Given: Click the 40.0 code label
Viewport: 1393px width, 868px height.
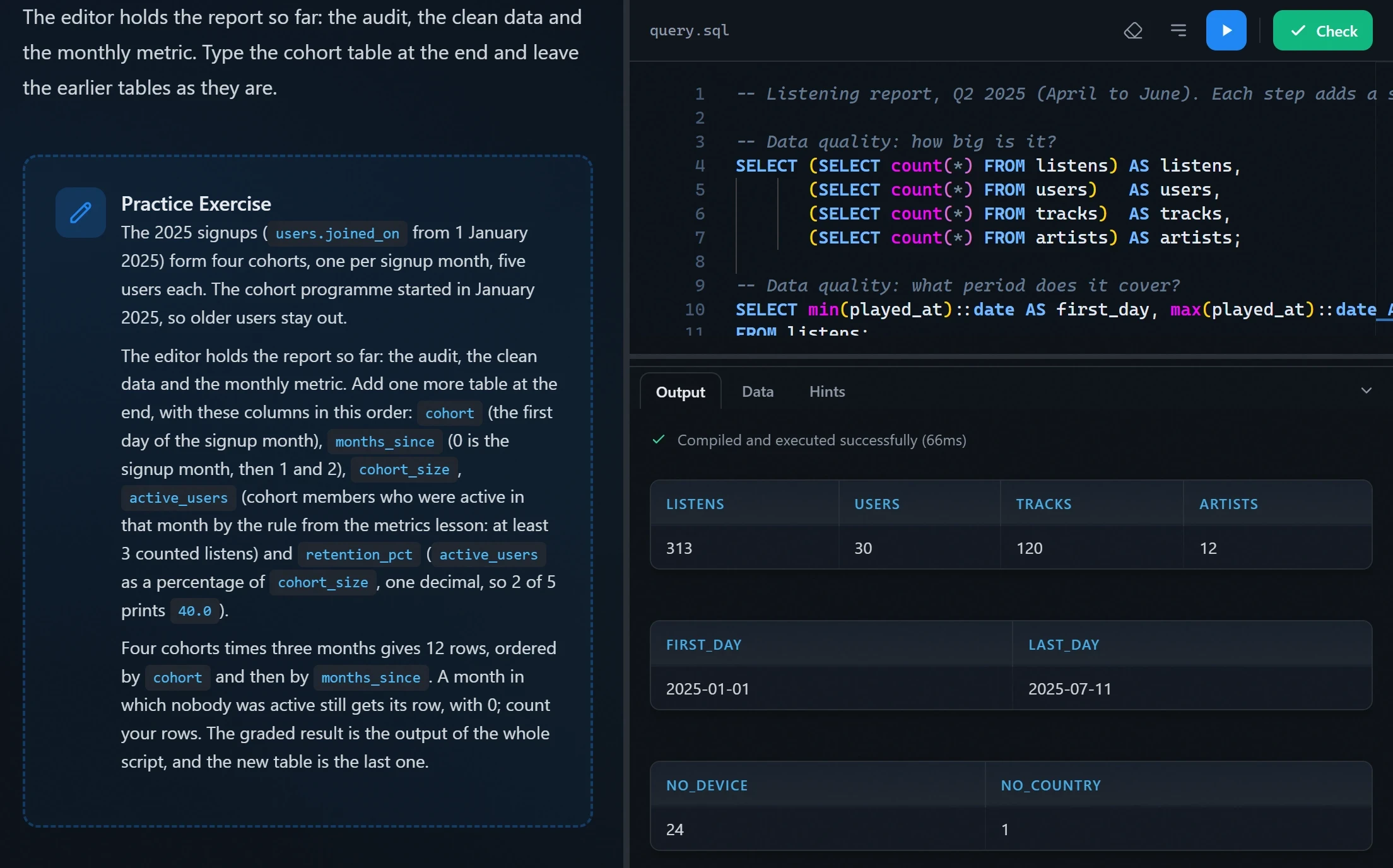Looking at the screenshot, I should pyautogui.click(x=194, y=611).
